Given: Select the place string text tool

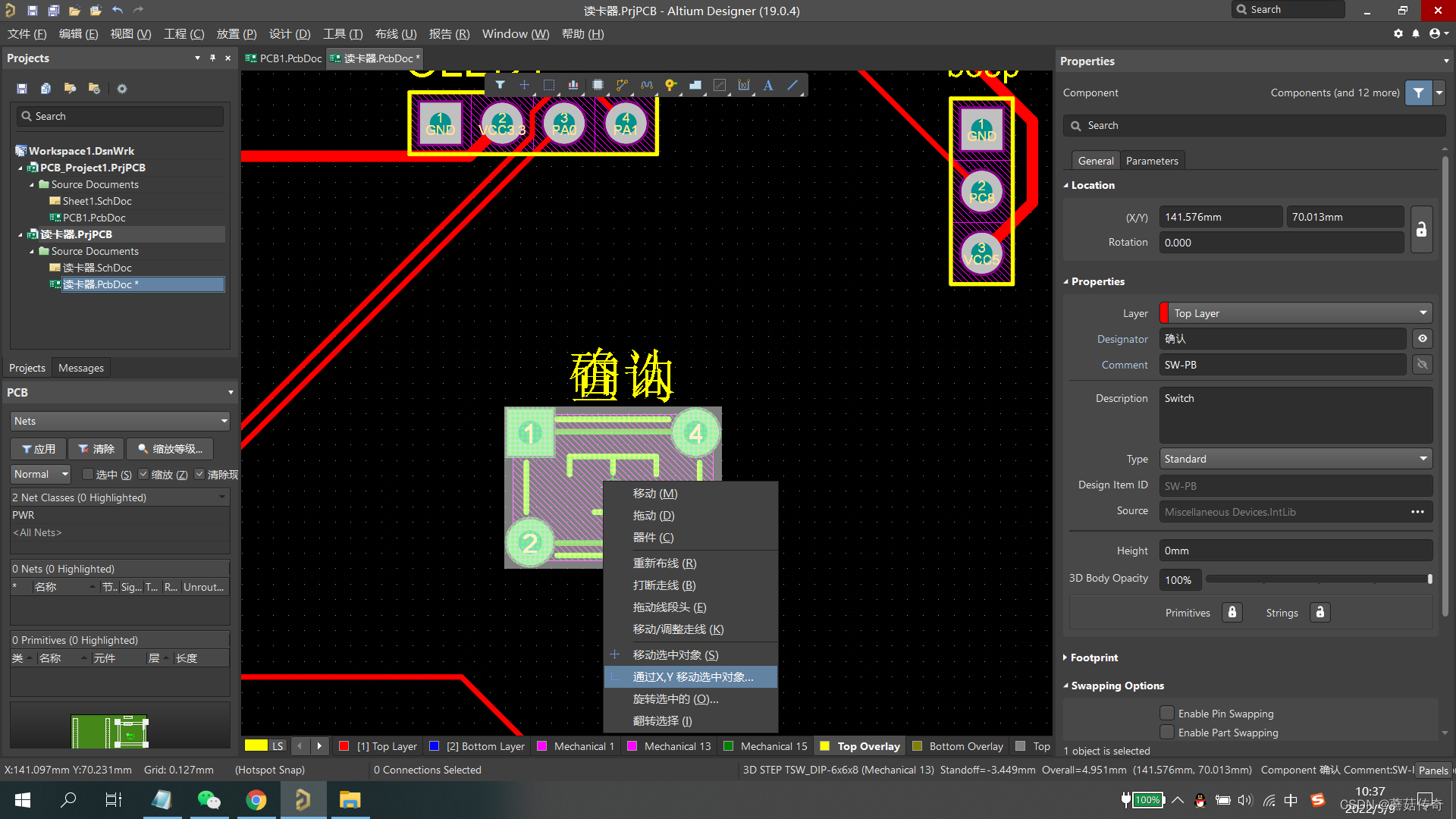Looking at the screenshot, I should click(768, 85).
